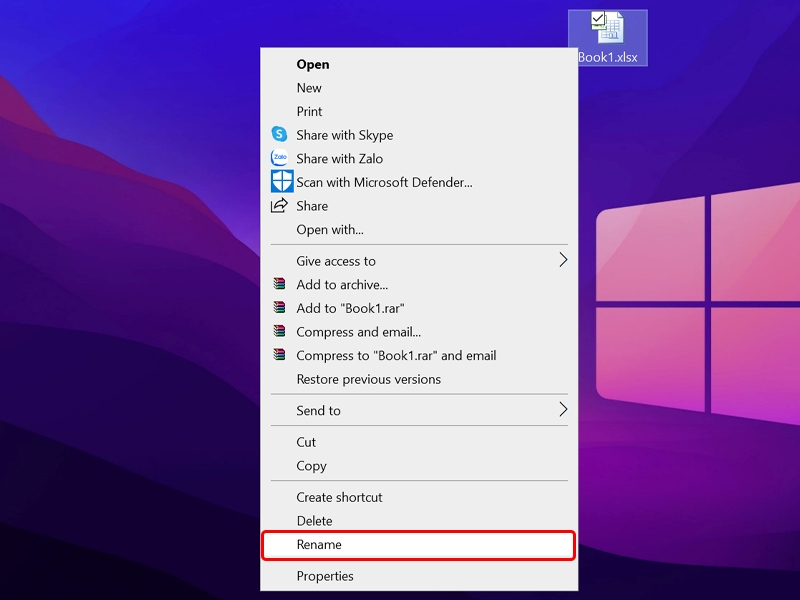Choose Open with... option
Screen dimensions: 800x600
click(x=419, y=230)
